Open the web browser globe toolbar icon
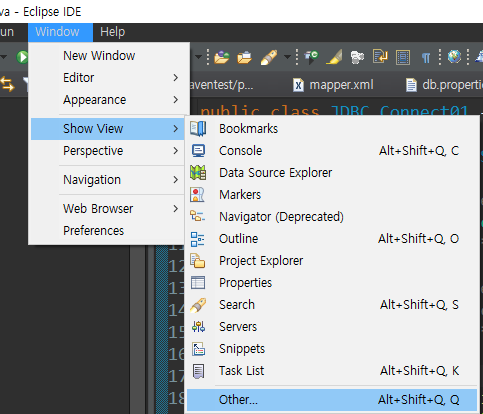Image resolution: width=483 pixels, height=414 pixels. 454,57
